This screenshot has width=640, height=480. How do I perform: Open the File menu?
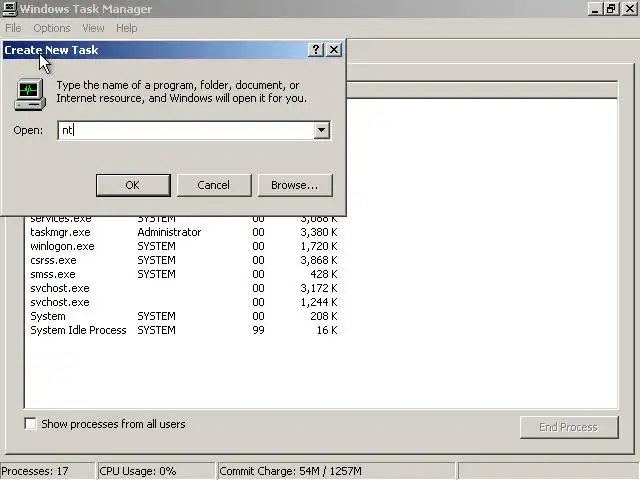click(x=13, y=28)
